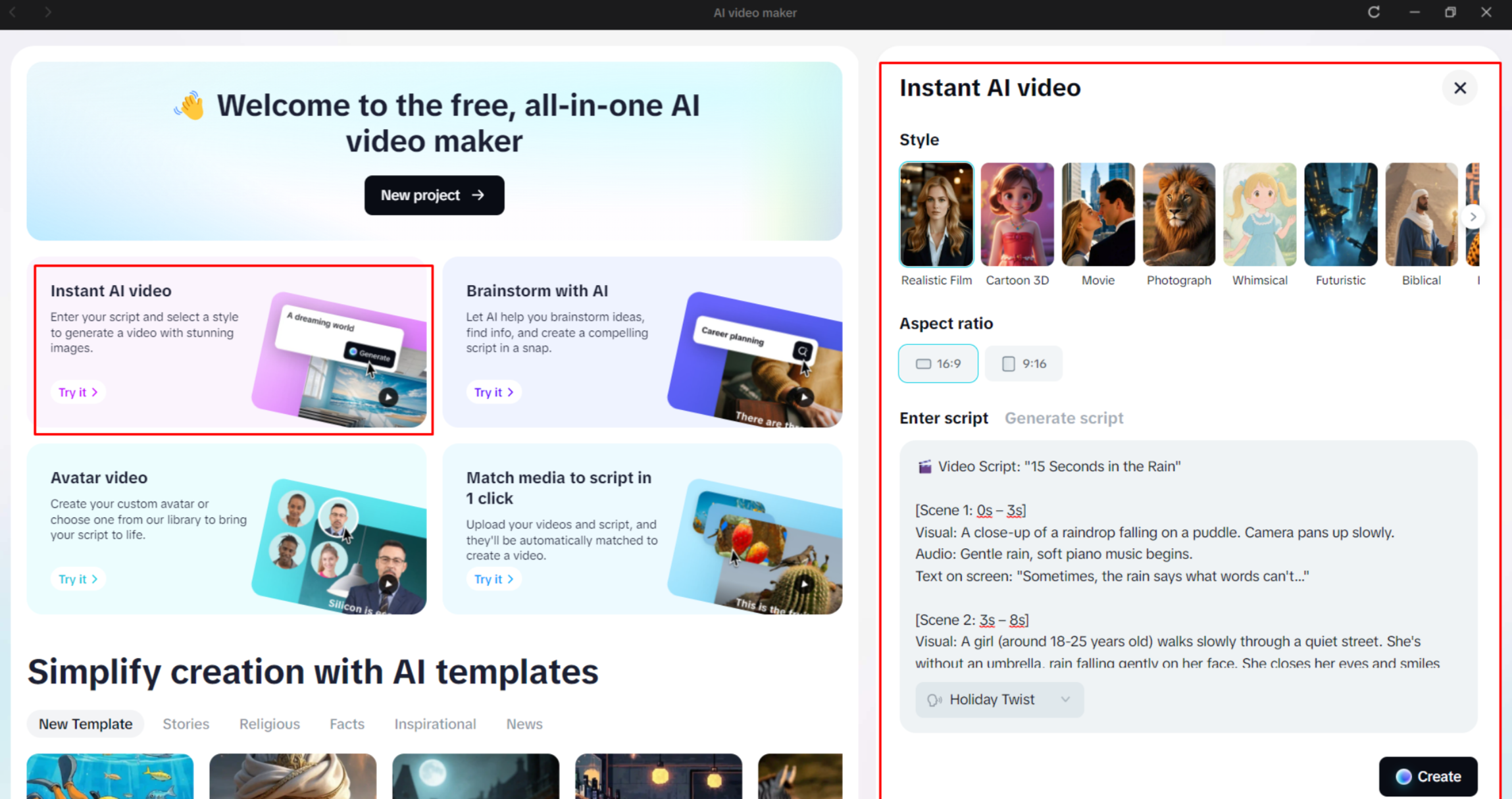
Task: Click the back navigation arrow
Action: pos(13,12)
